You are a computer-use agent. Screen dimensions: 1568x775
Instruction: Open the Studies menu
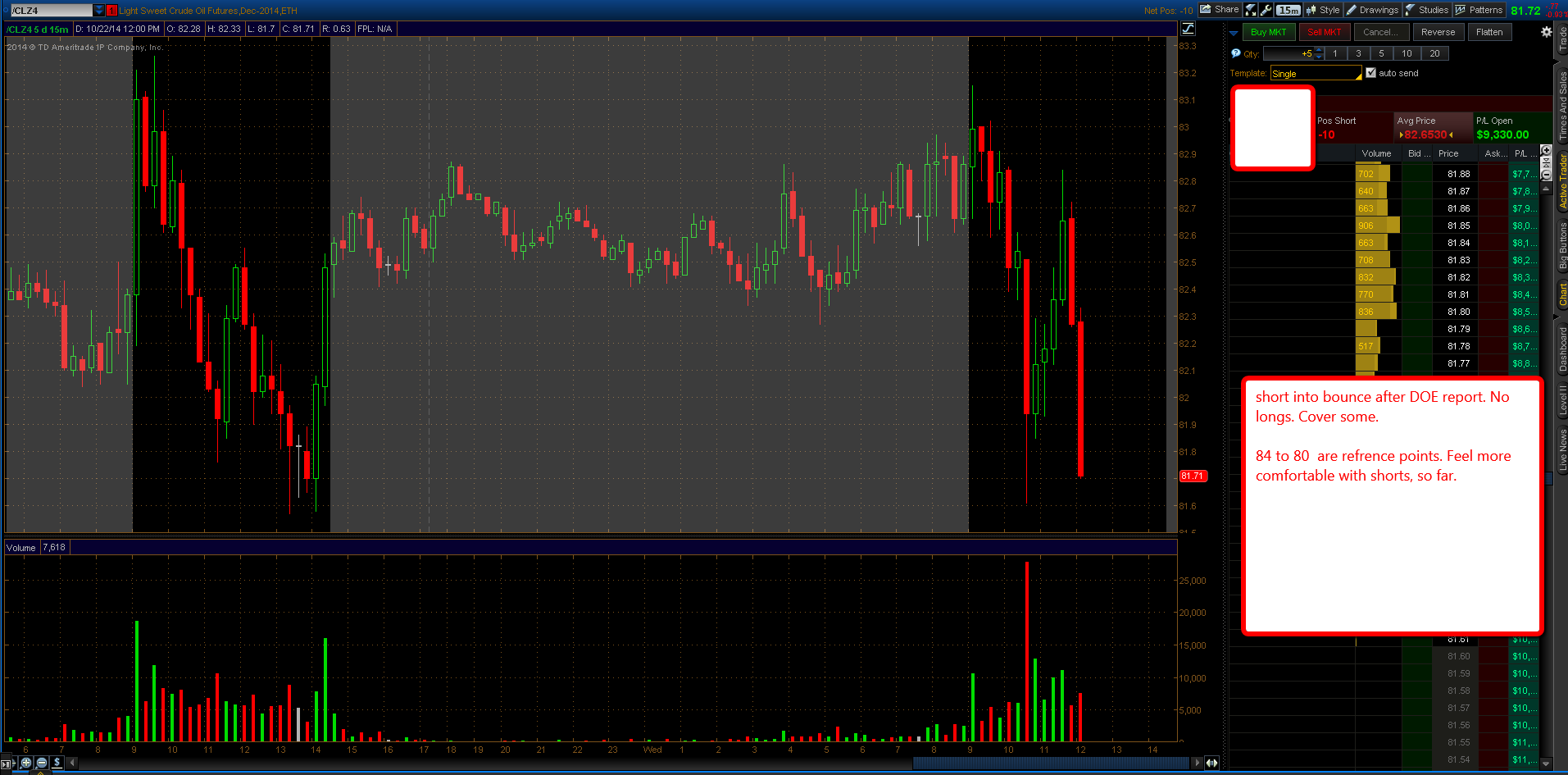coord(1427,10)
